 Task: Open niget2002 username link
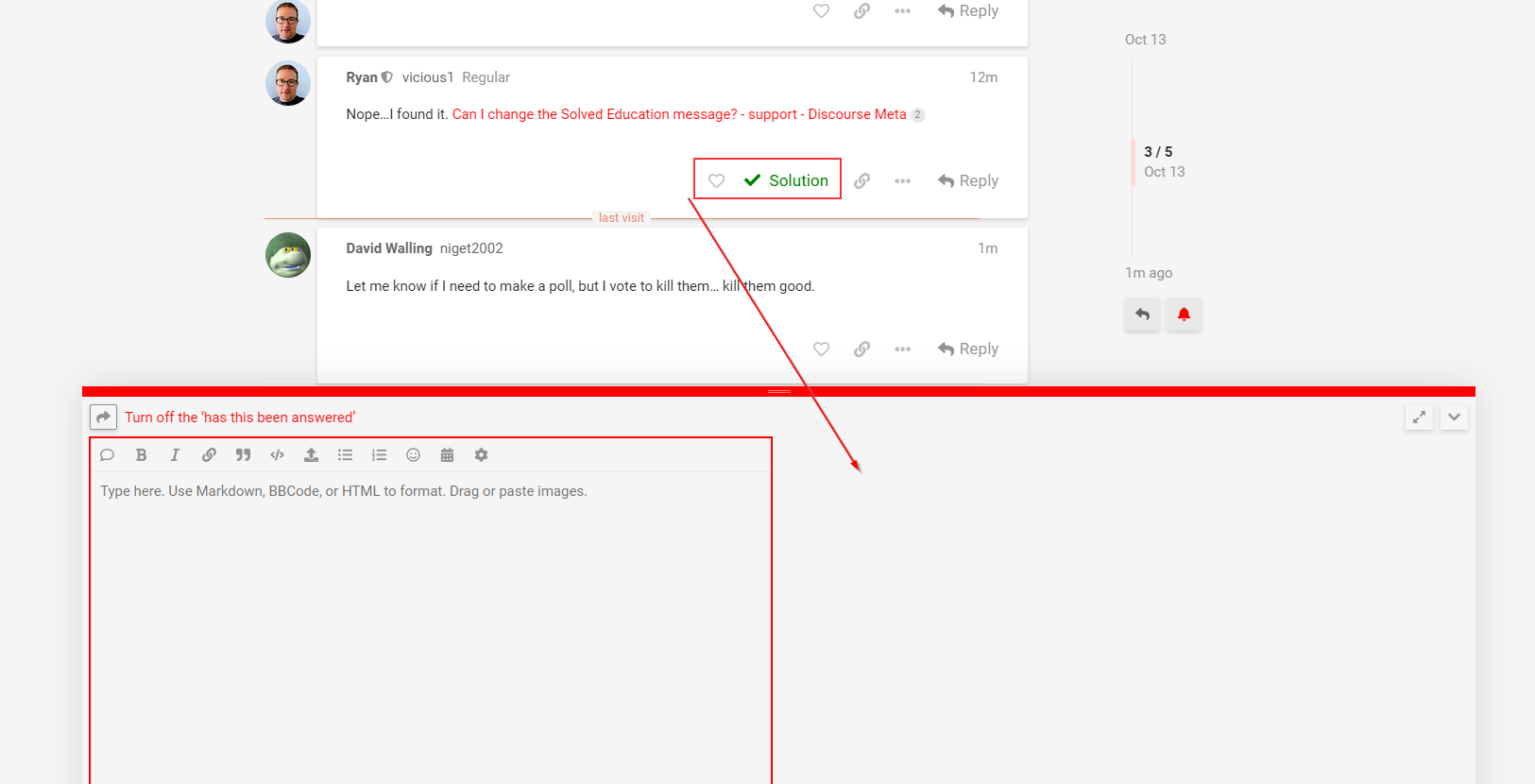pos(471,248)
